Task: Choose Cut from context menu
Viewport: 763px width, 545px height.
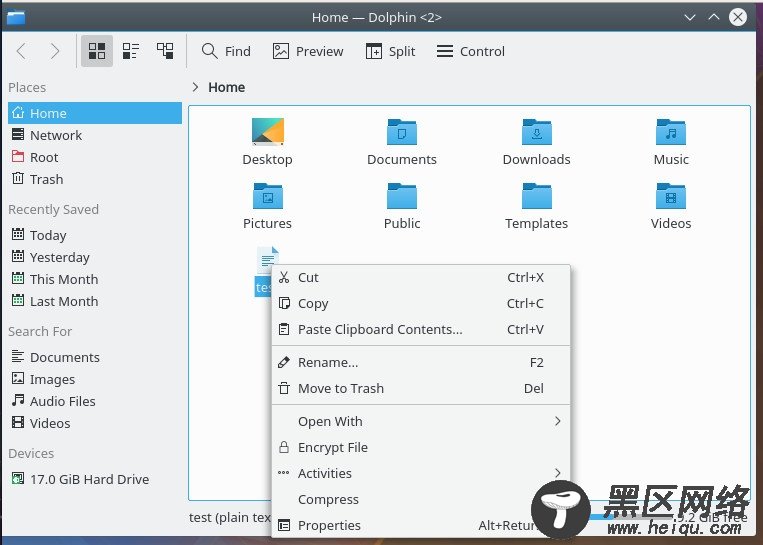Action: [x=421, y=277]
